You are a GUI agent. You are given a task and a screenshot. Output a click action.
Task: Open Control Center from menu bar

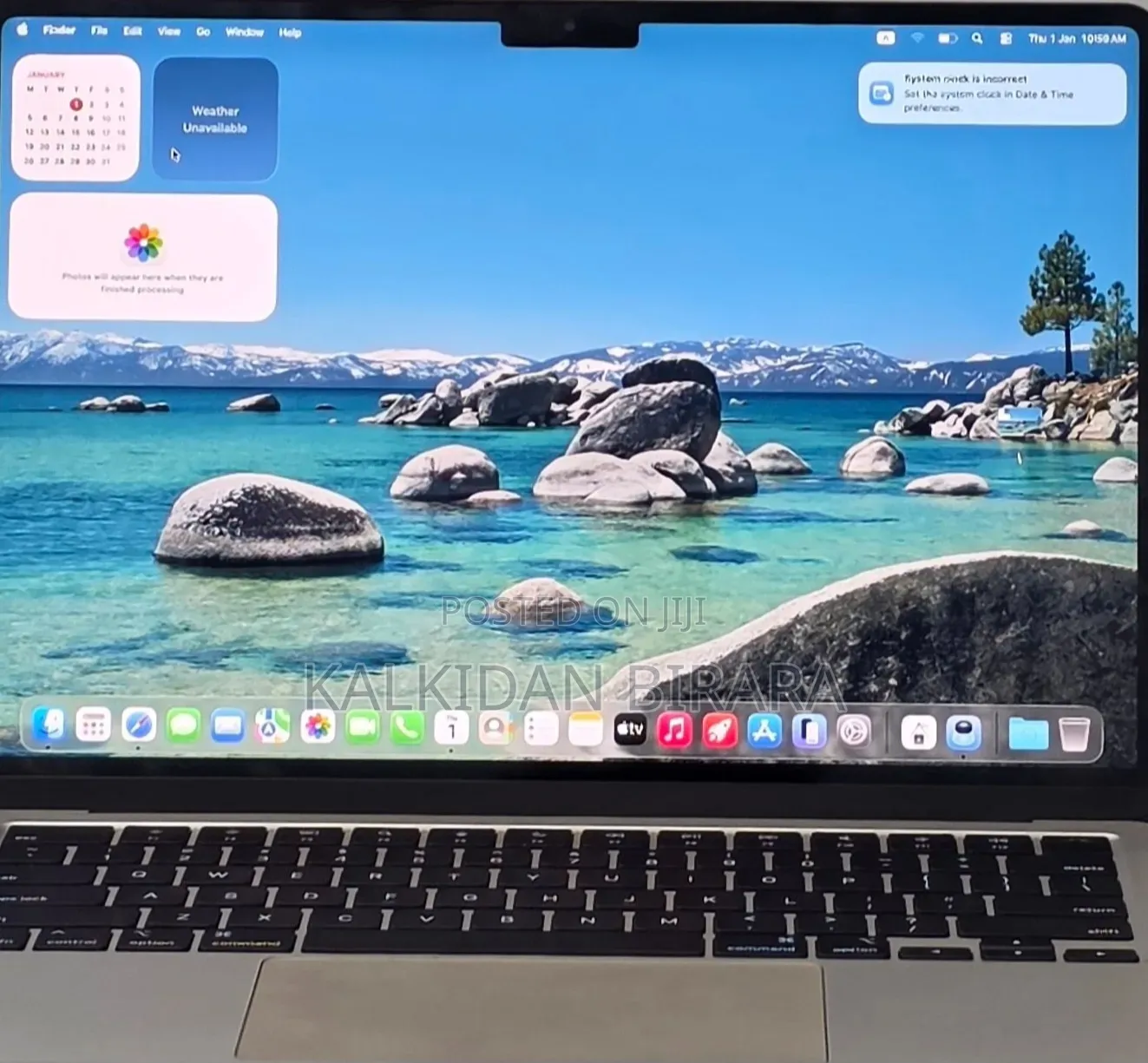(x=1006, y=38)
